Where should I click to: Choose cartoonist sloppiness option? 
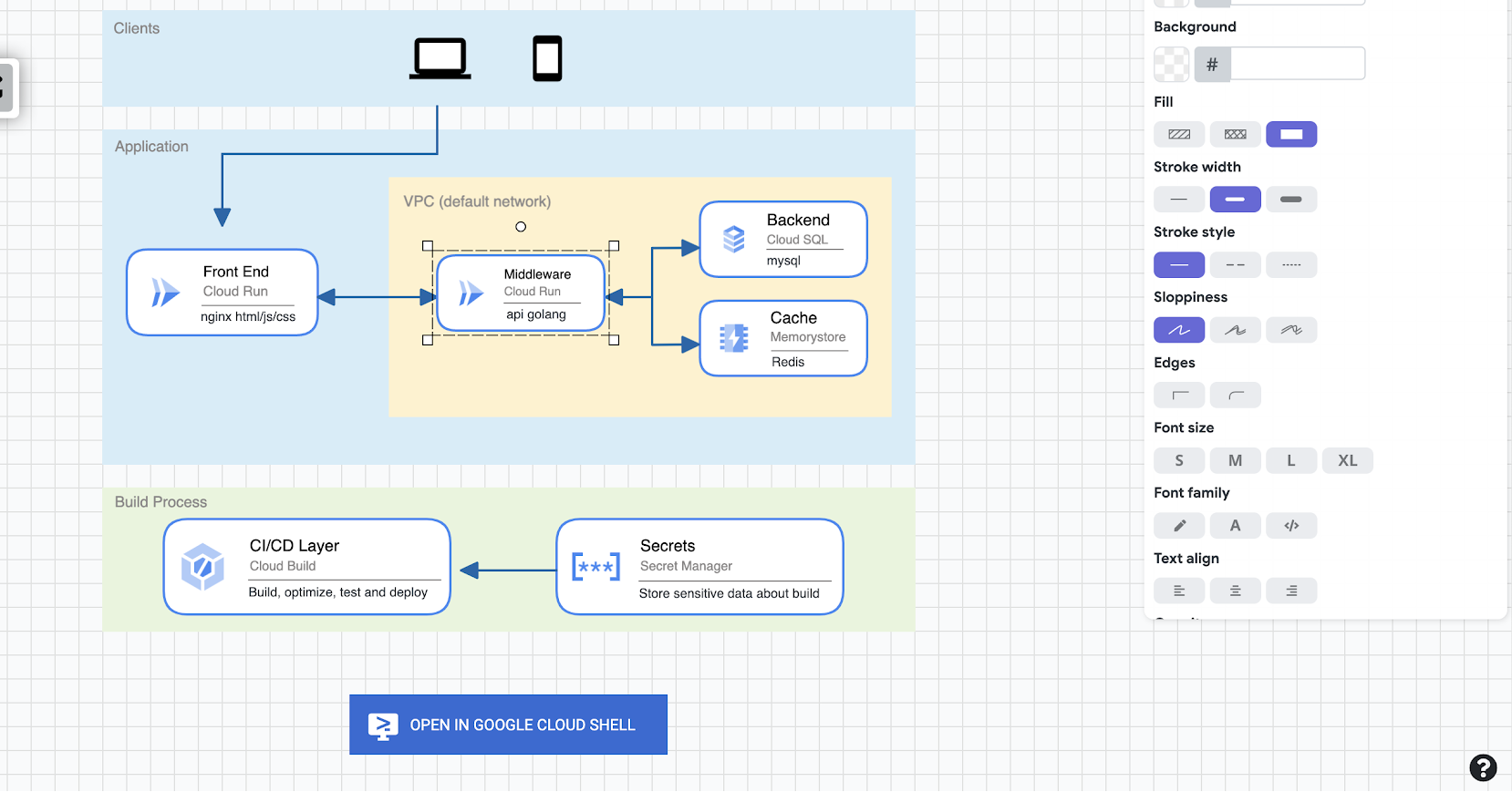tap(1291, 330)
